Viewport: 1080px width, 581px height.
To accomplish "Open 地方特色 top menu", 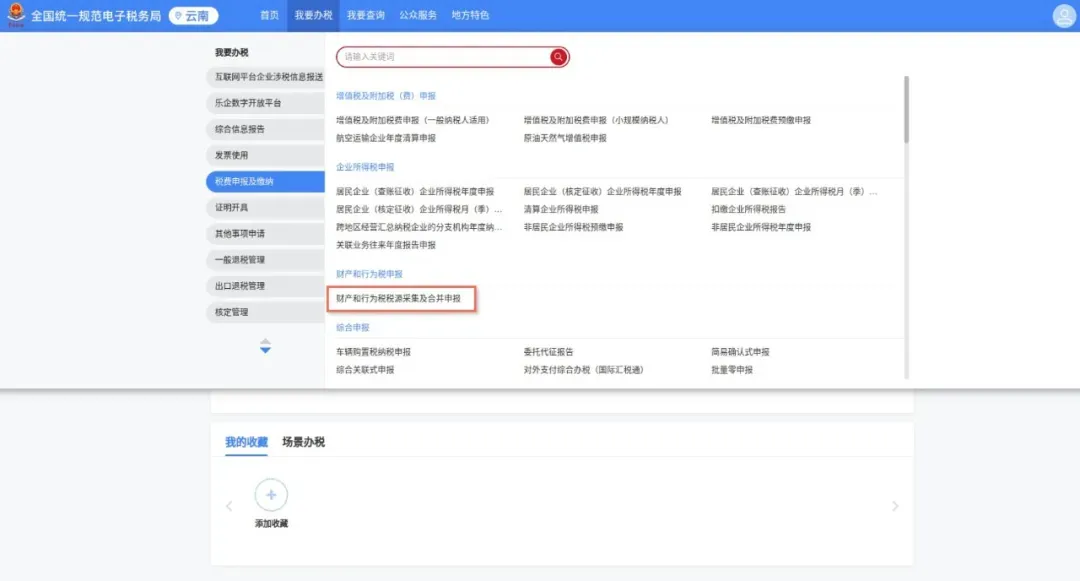I will click(470, 15).
